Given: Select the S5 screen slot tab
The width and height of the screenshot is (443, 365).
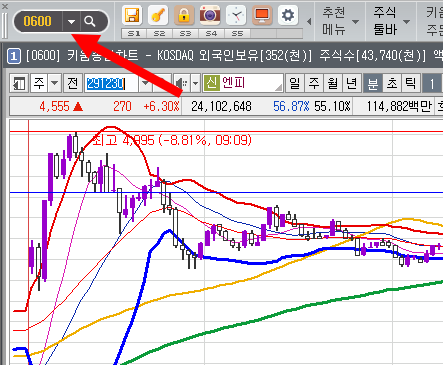Looking at the screenshot, I should tap(237, 34).
